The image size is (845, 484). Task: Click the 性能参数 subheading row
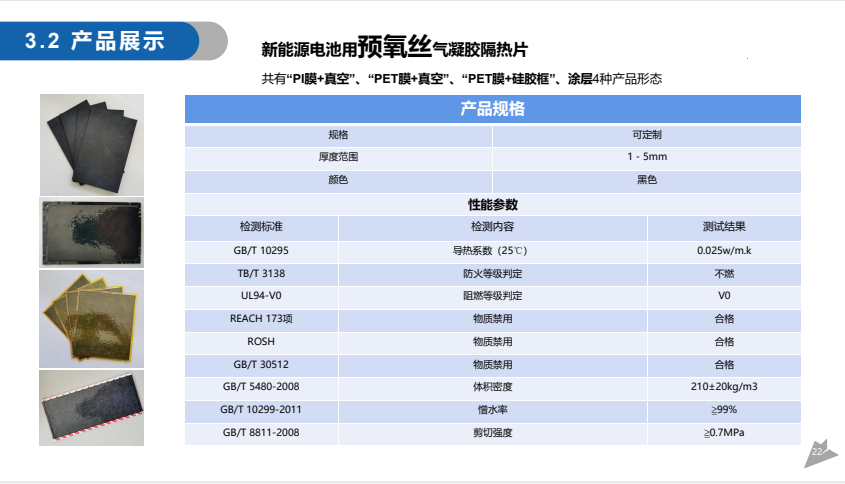[492, 204]
